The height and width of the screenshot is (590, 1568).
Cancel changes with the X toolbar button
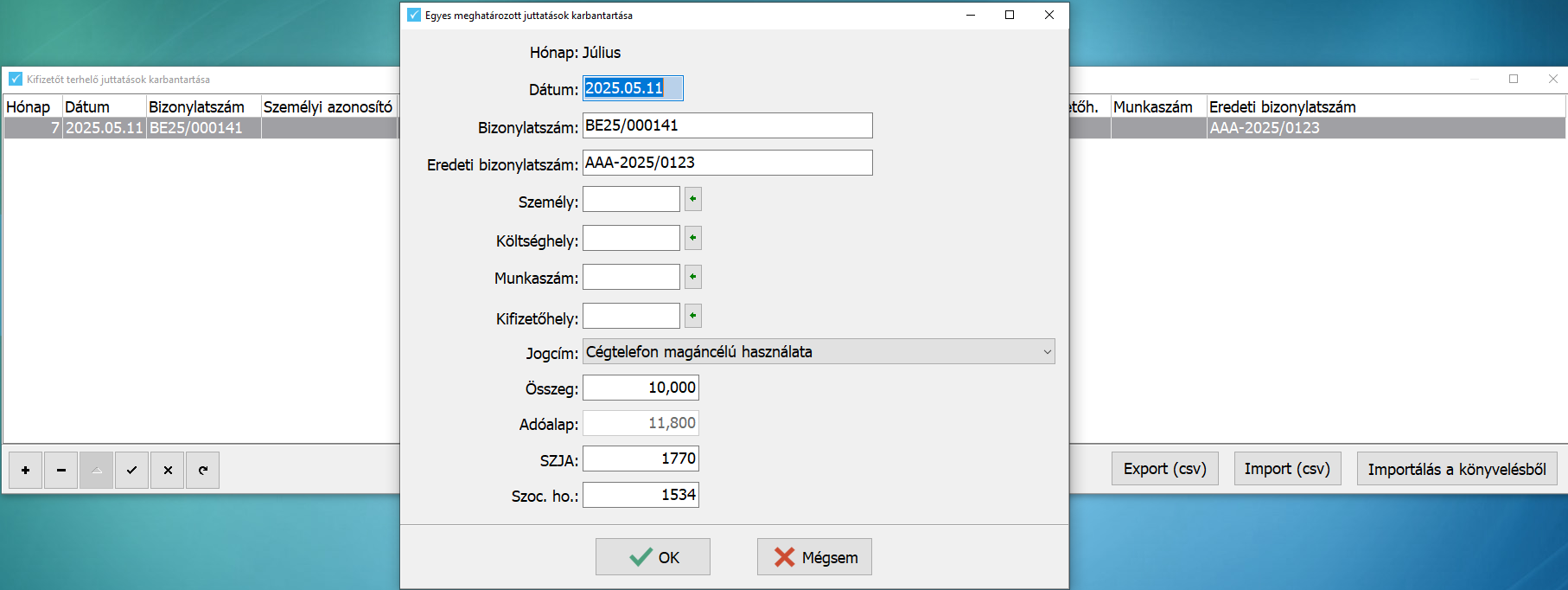point(167,470)
